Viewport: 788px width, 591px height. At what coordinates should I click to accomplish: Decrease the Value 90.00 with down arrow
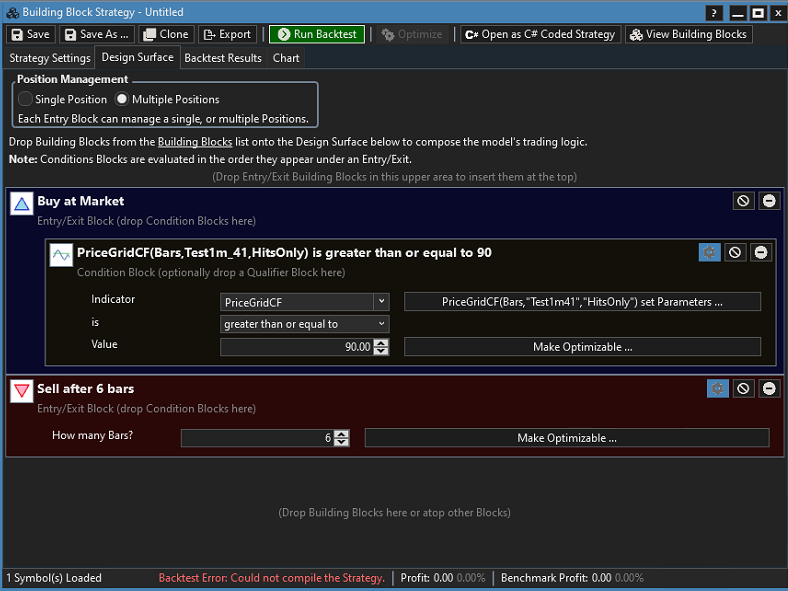click(x=381, y=351)
